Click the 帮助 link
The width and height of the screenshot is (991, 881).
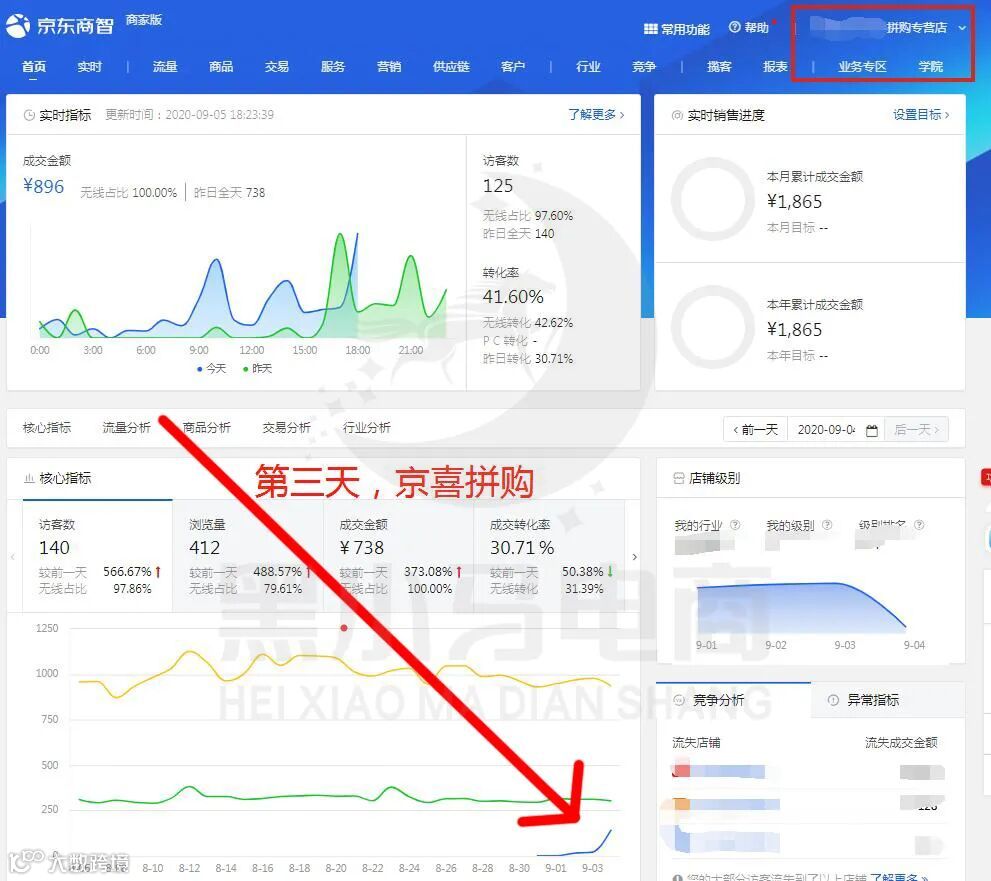(x=749, y=27)
